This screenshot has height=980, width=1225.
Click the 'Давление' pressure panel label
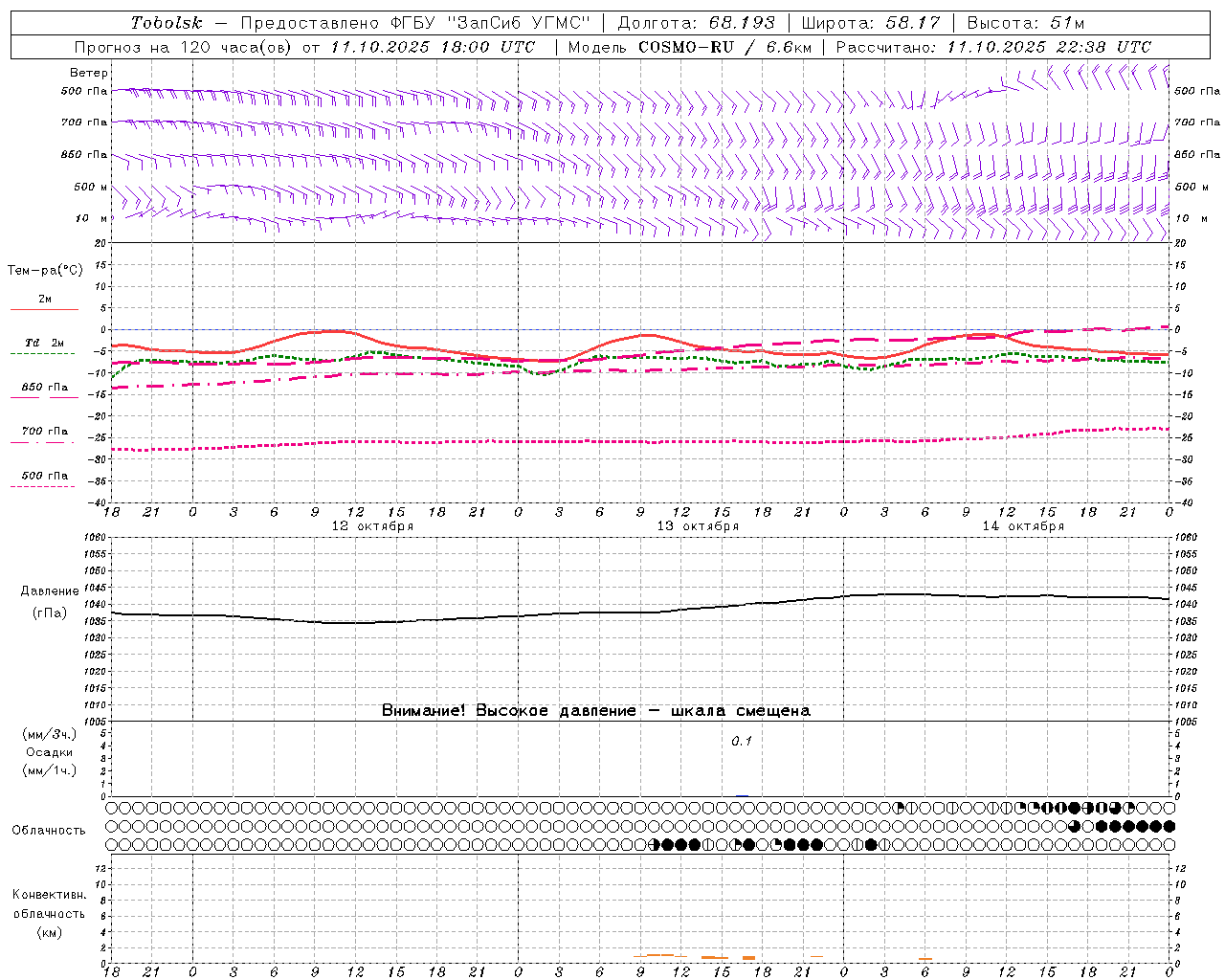[50, 591]
